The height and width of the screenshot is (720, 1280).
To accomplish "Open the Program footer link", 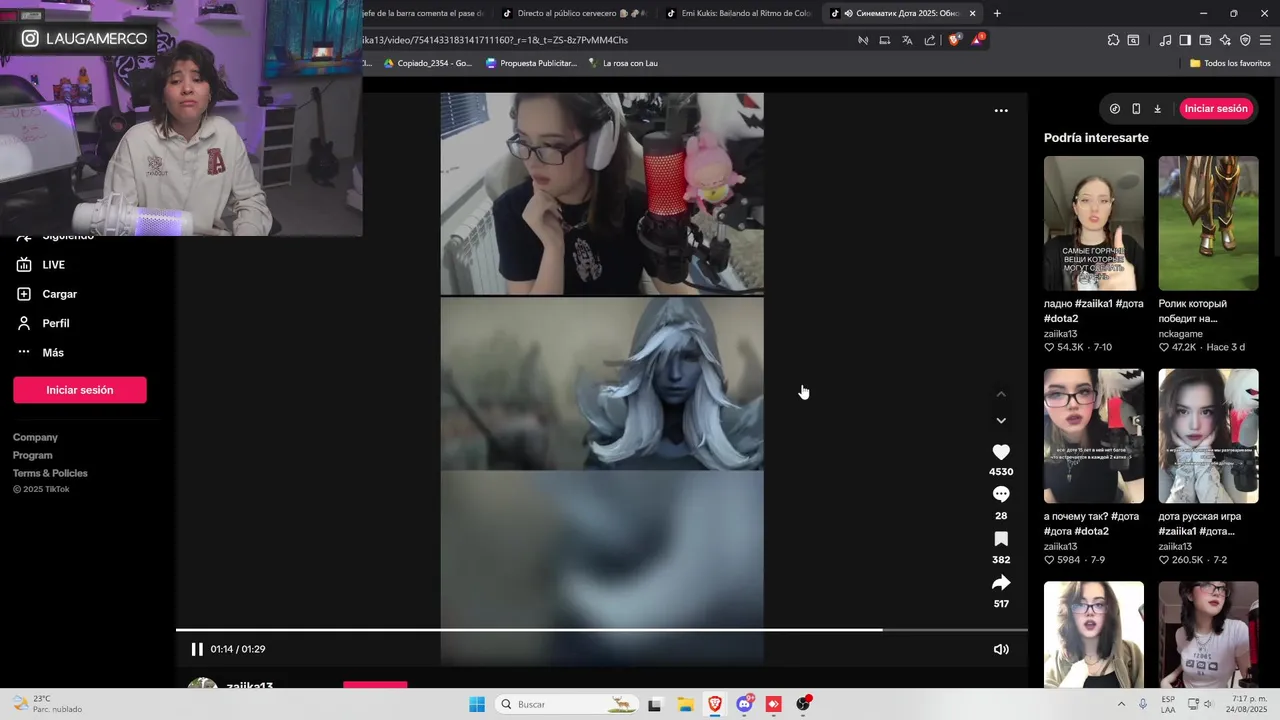I will [33, 455].
